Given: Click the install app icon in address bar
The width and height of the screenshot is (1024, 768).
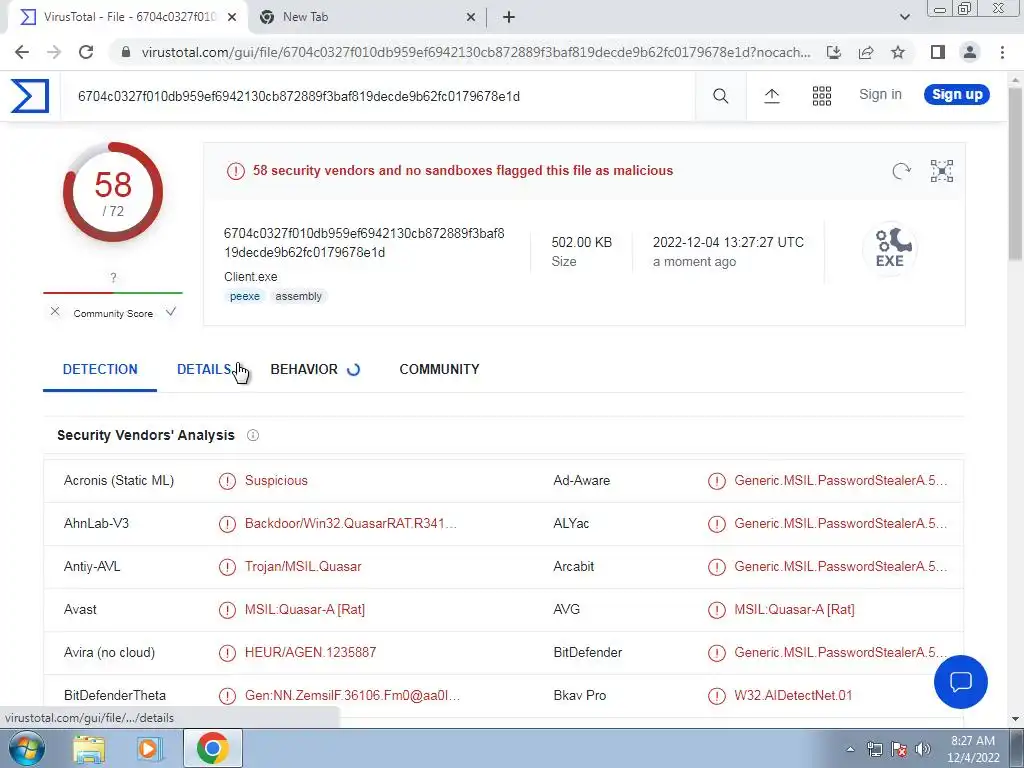Looking at the screenshot, I should click(834, 52).
